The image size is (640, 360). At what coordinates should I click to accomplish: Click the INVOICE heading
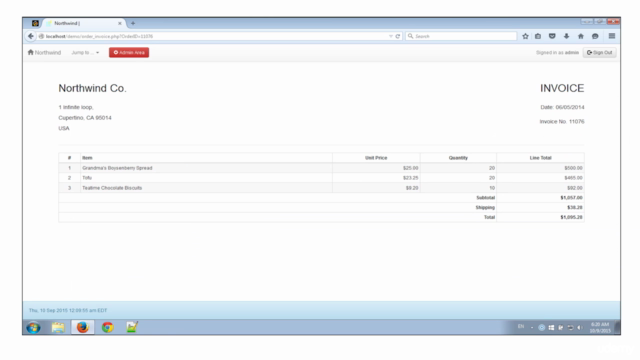[x=562, y=88]
